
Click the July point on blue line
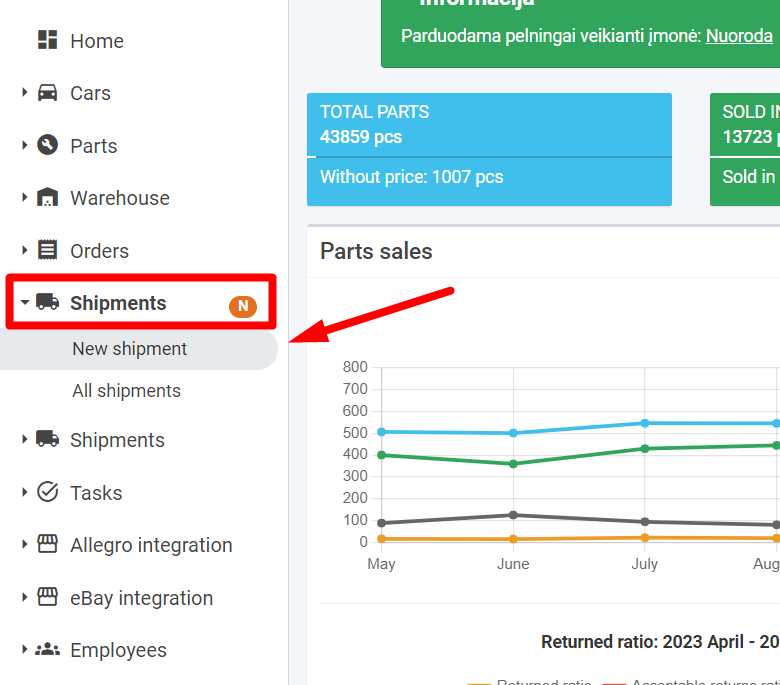[x=645, y=423]
